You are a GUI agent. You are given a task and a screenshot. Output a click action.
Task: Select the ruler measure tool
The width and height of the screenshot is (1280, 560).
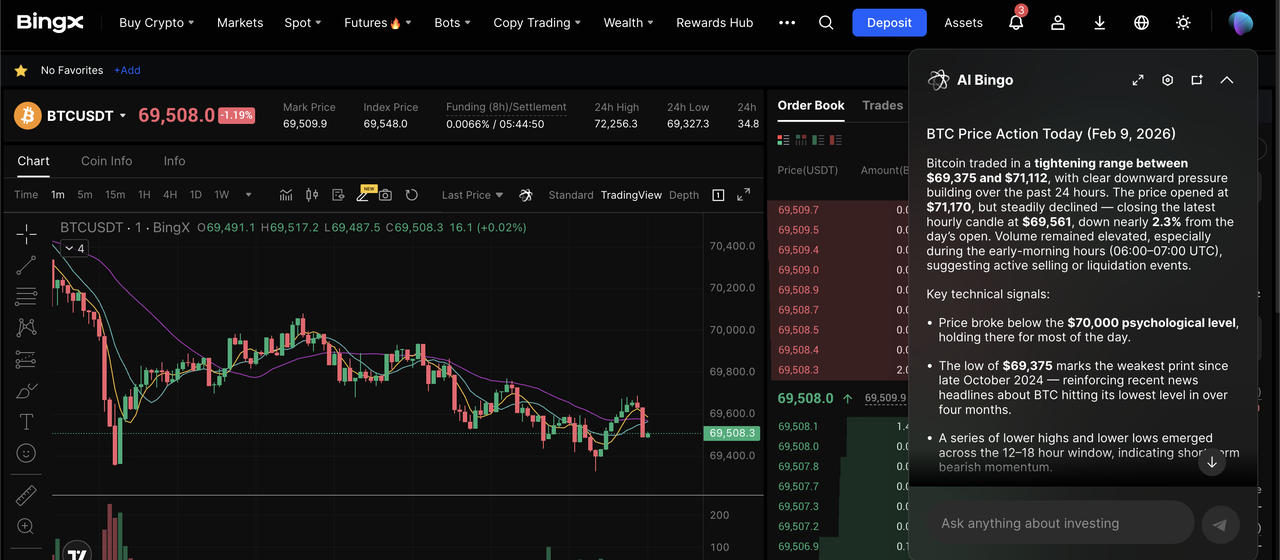click(x=26, y=495)
